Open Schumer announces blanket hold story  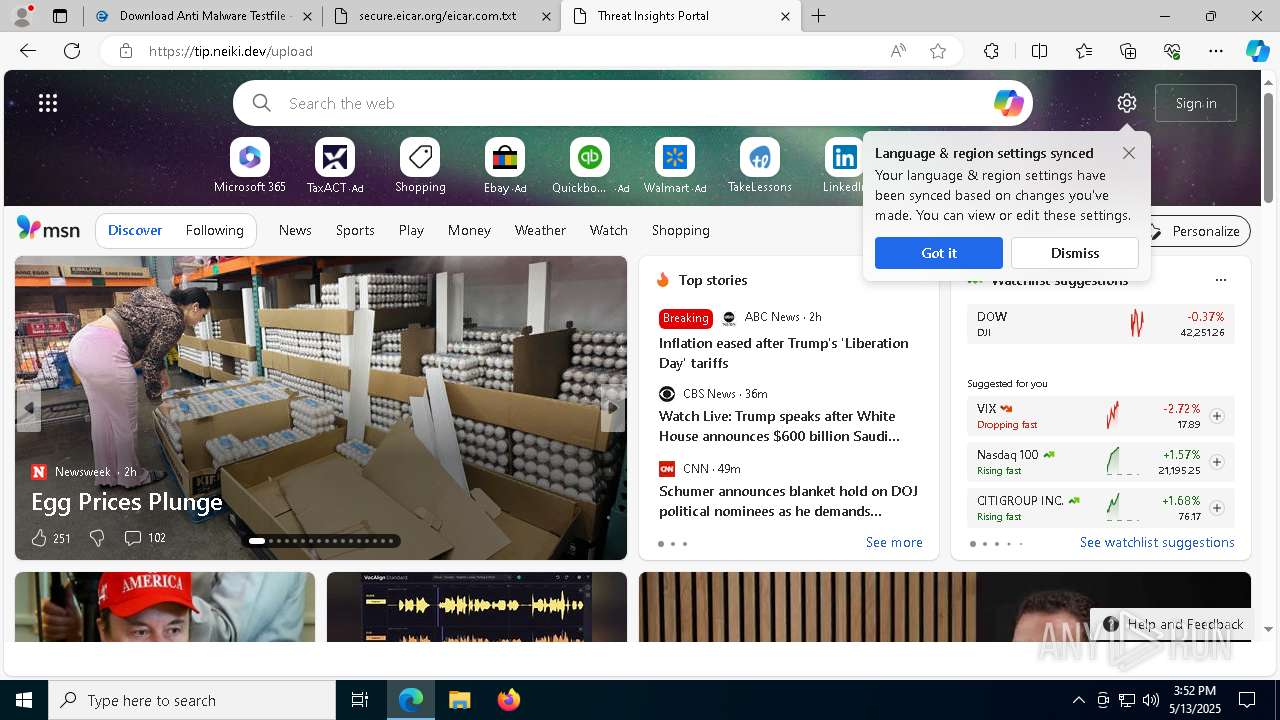pyautogui.click(x=788, y=501)
